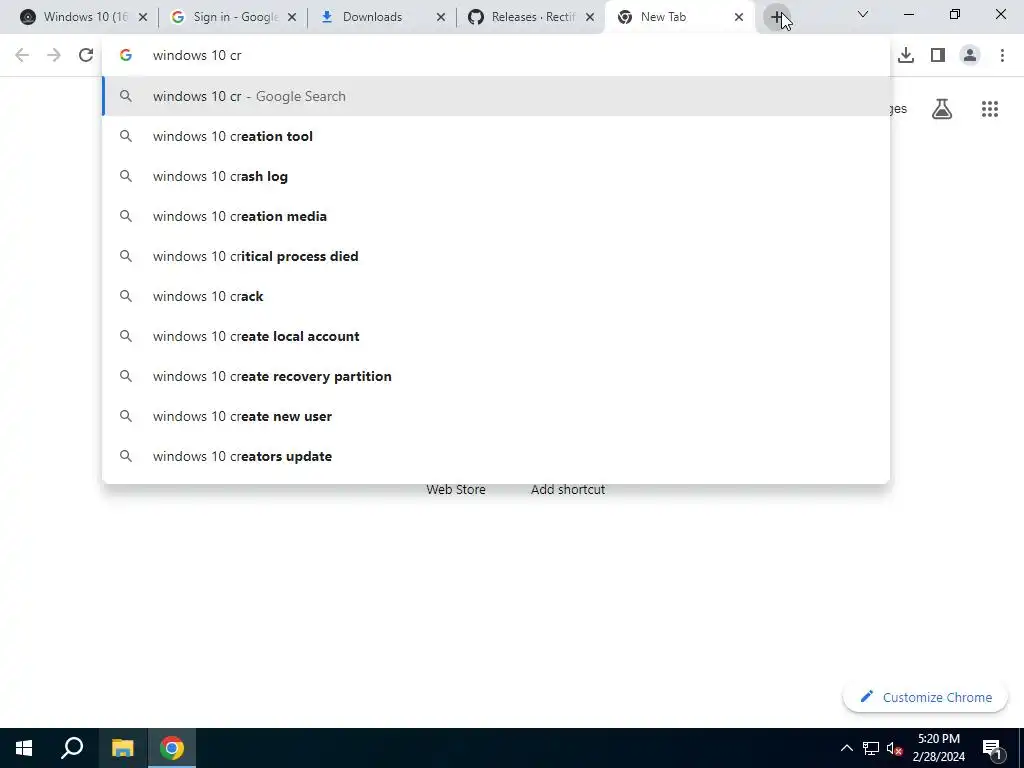The image size is (1024, 768).
Task: Select the 'windows 10 creation media' suggestion
Action: tap(496, 216)
